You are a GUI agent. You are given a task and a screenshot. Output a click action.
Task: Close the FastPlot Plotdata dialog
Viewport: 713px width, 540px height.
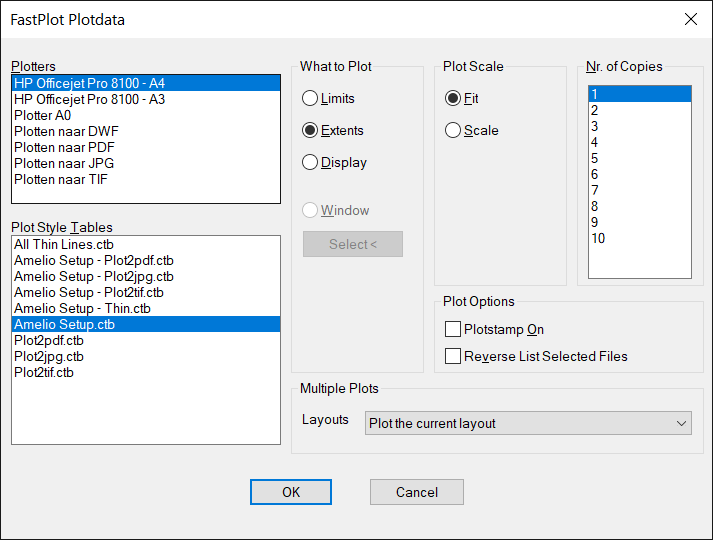(x=691, y=19)
